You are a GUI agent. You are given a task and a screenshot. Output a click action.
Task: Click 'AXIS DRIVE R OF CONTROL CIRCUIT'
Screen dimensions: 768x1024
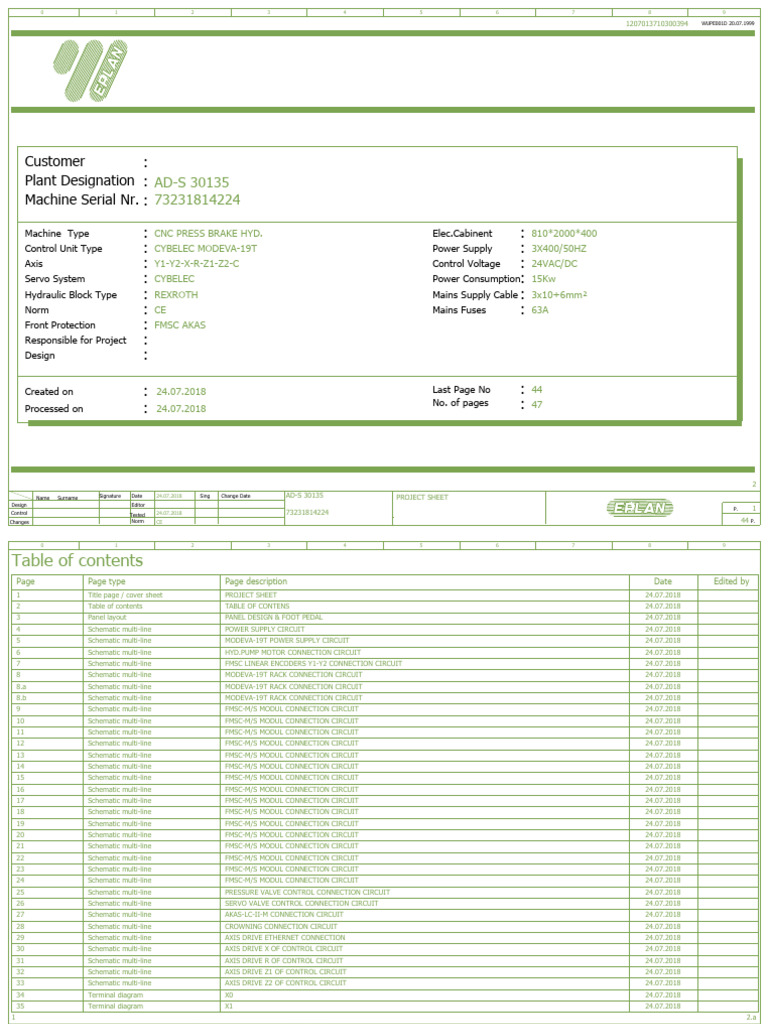(283, 961)
